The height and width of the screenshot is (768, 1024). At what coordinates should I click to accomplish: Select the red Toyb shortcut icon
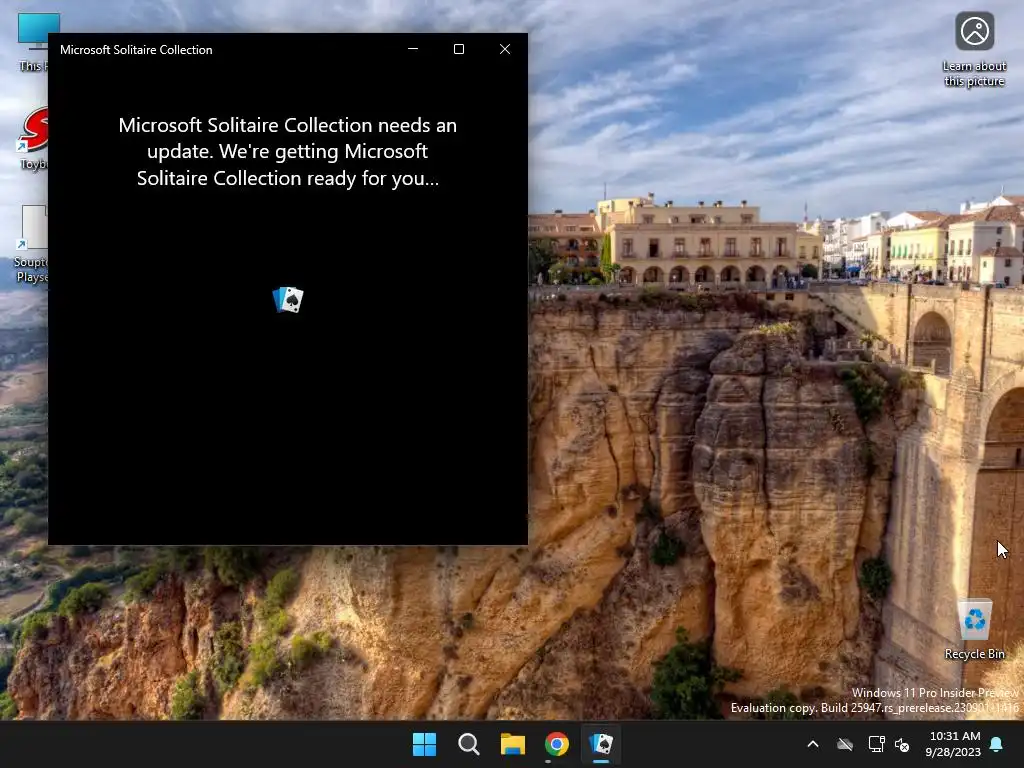tap(33, 138)
